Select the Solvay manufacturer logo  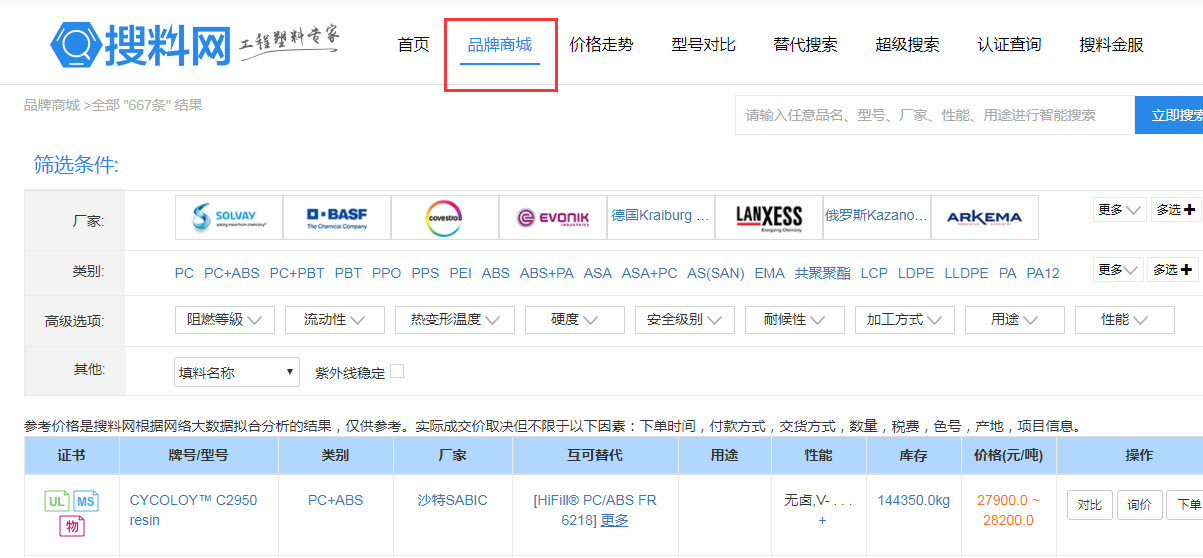click(x=228, y=217)
